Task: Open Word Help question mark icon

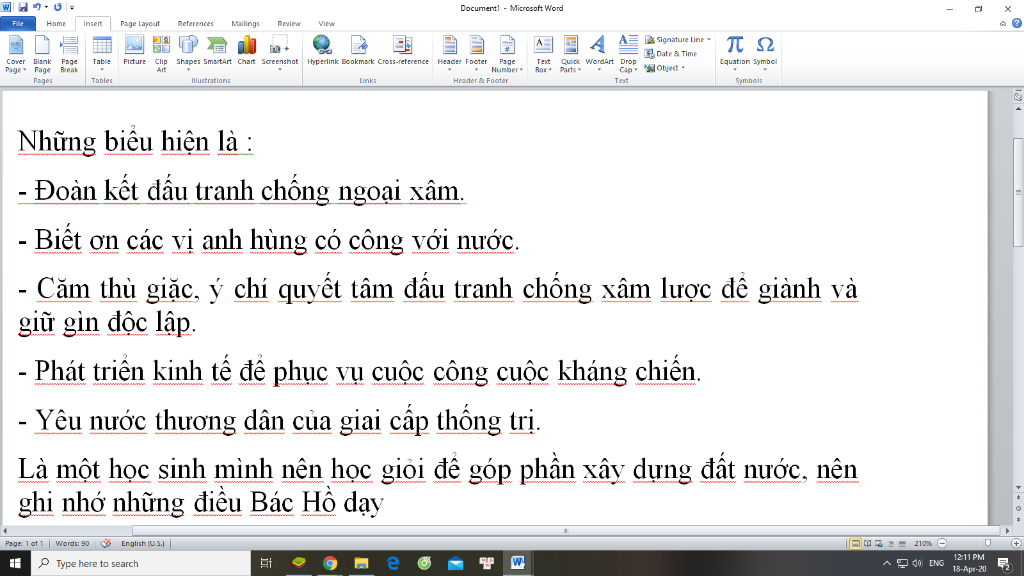Action: (x=1017, y=24)
